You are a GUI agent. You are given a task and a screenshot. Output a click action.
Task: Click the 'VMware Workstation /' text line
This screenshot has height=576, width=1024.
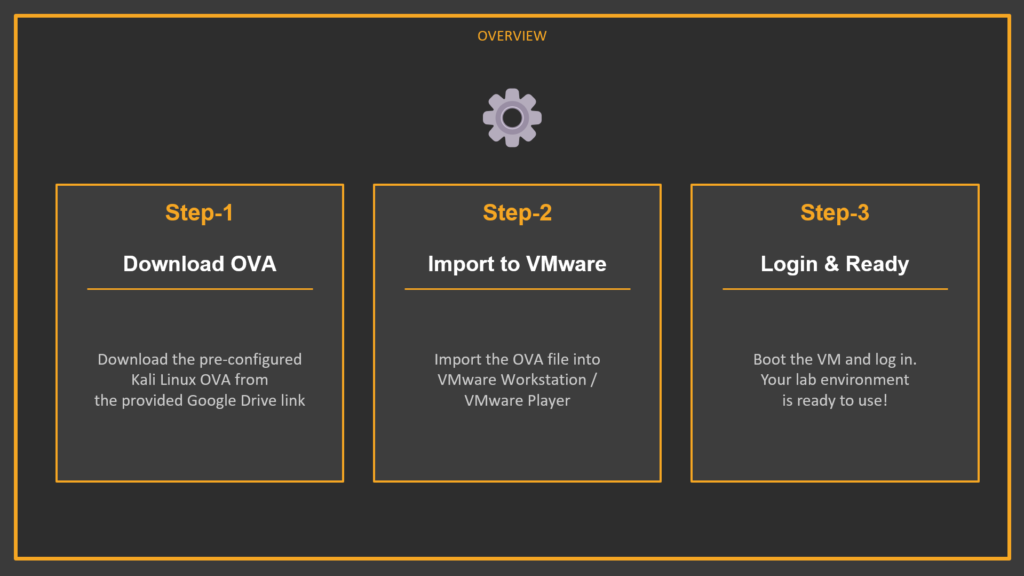tap(517, 380)
